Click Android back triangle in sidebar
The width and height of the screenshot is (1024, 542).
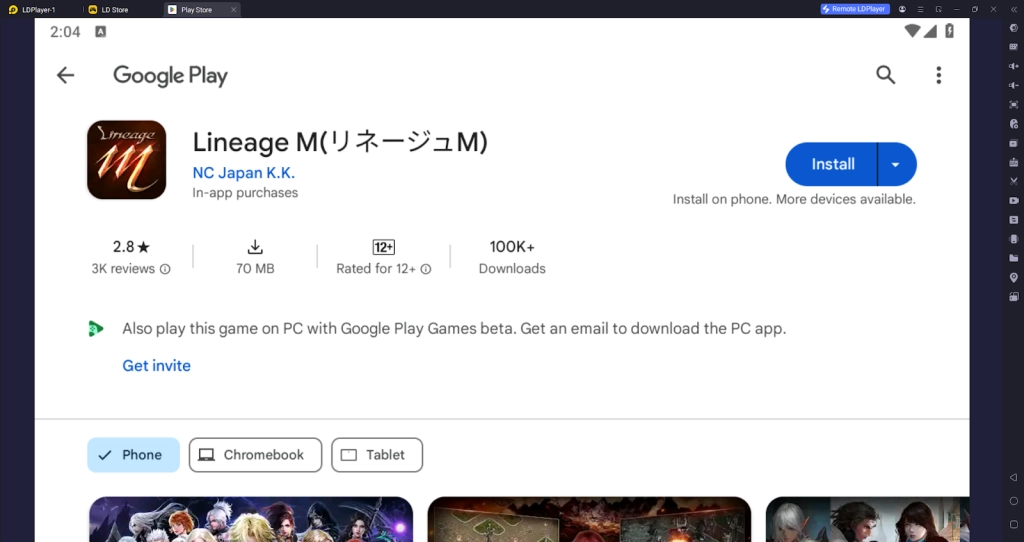pos(1014,477)
